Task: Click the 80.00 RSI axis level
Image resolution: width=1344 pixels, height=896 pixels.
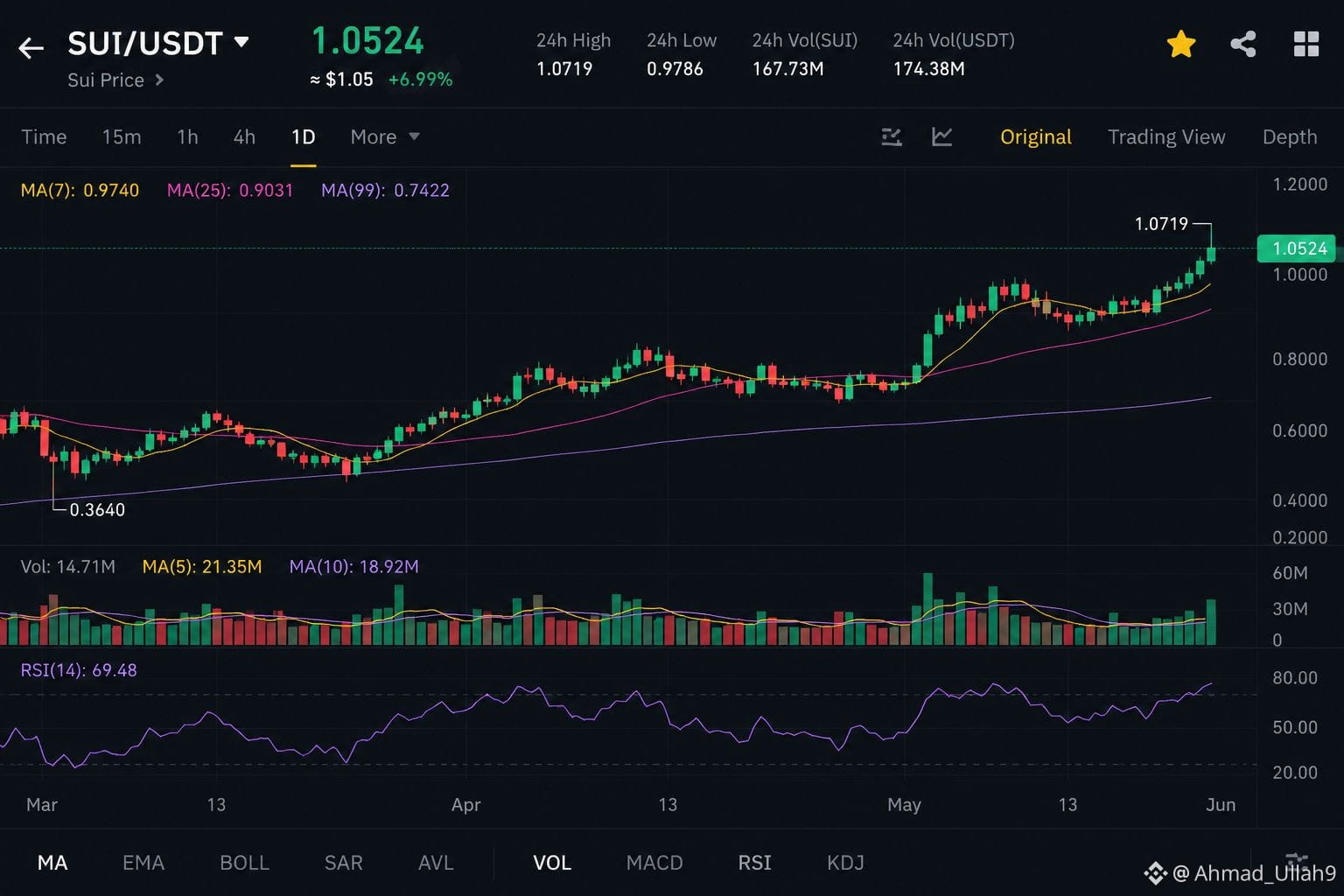Action: 1294,678
